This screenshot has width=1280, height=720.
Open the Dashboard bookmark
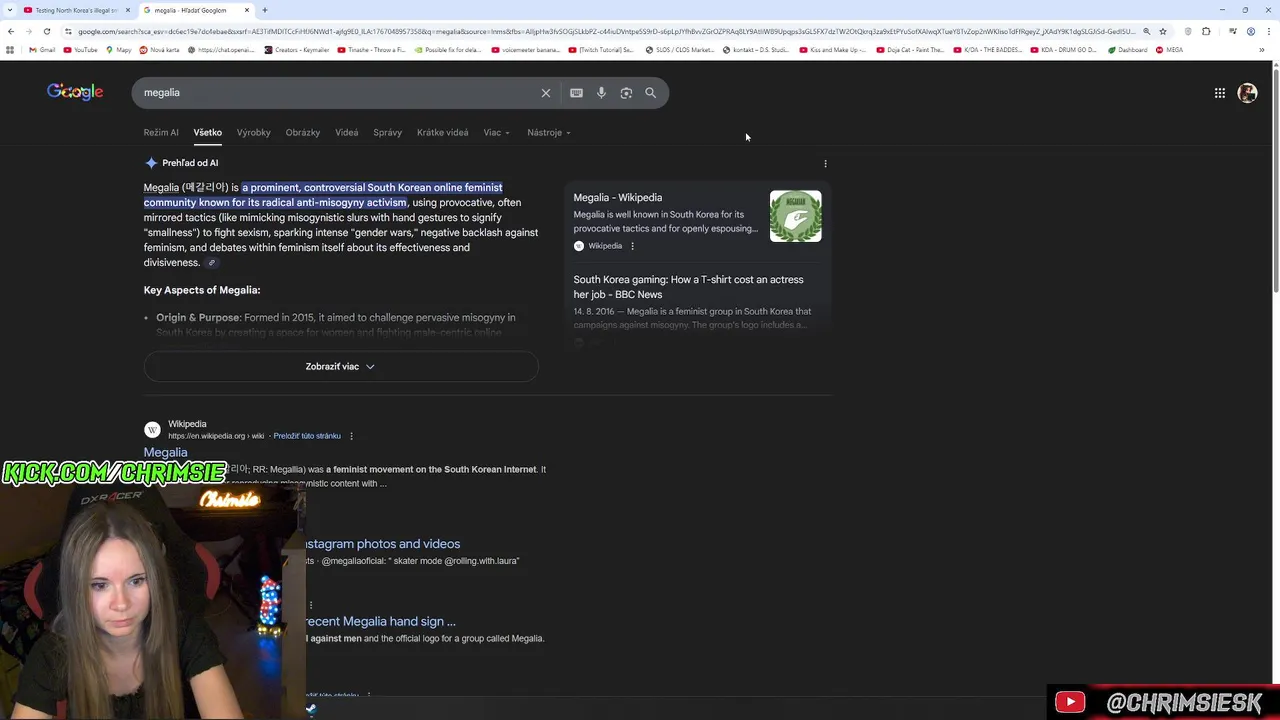[x=1127, y=50]
